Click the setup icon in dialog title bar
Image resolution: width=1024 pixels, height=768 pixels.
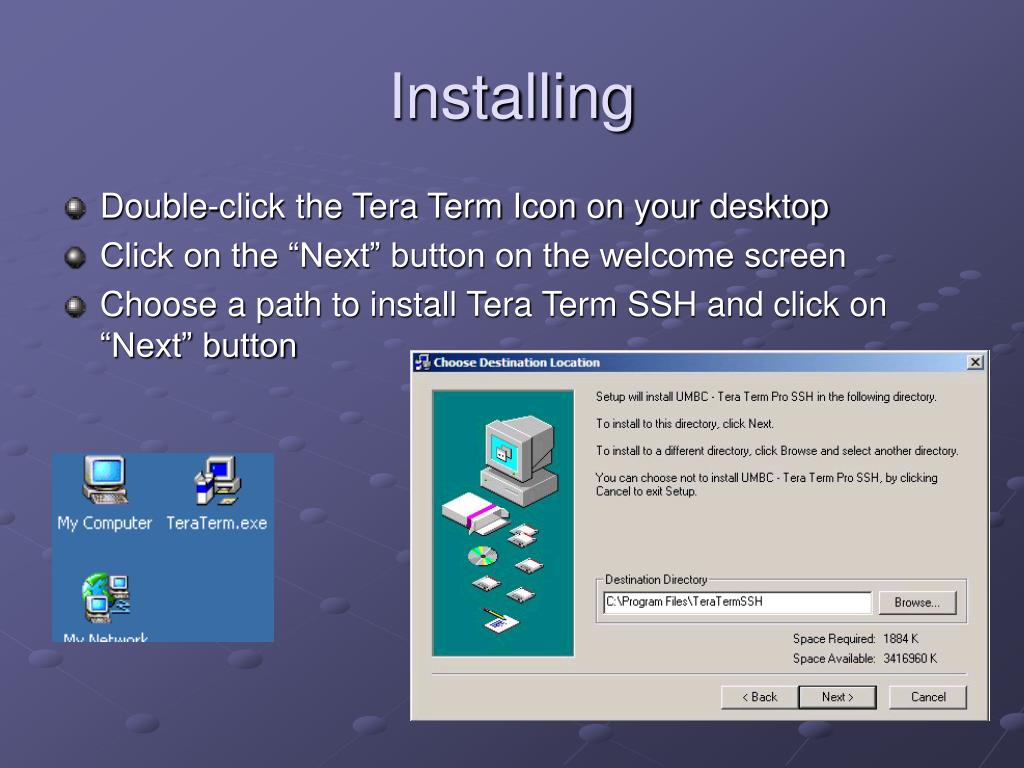tap(423, 362)
